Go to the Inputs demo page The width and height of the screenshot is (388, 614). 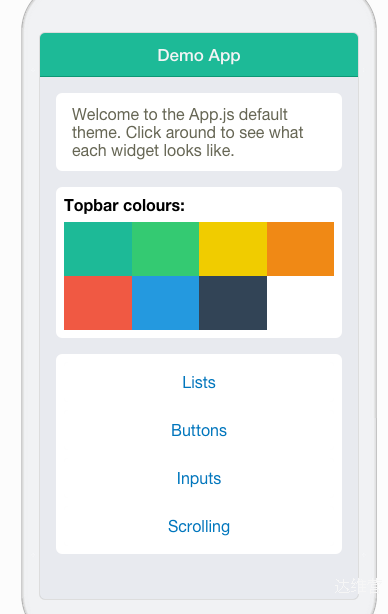click(x=199, y=479)
